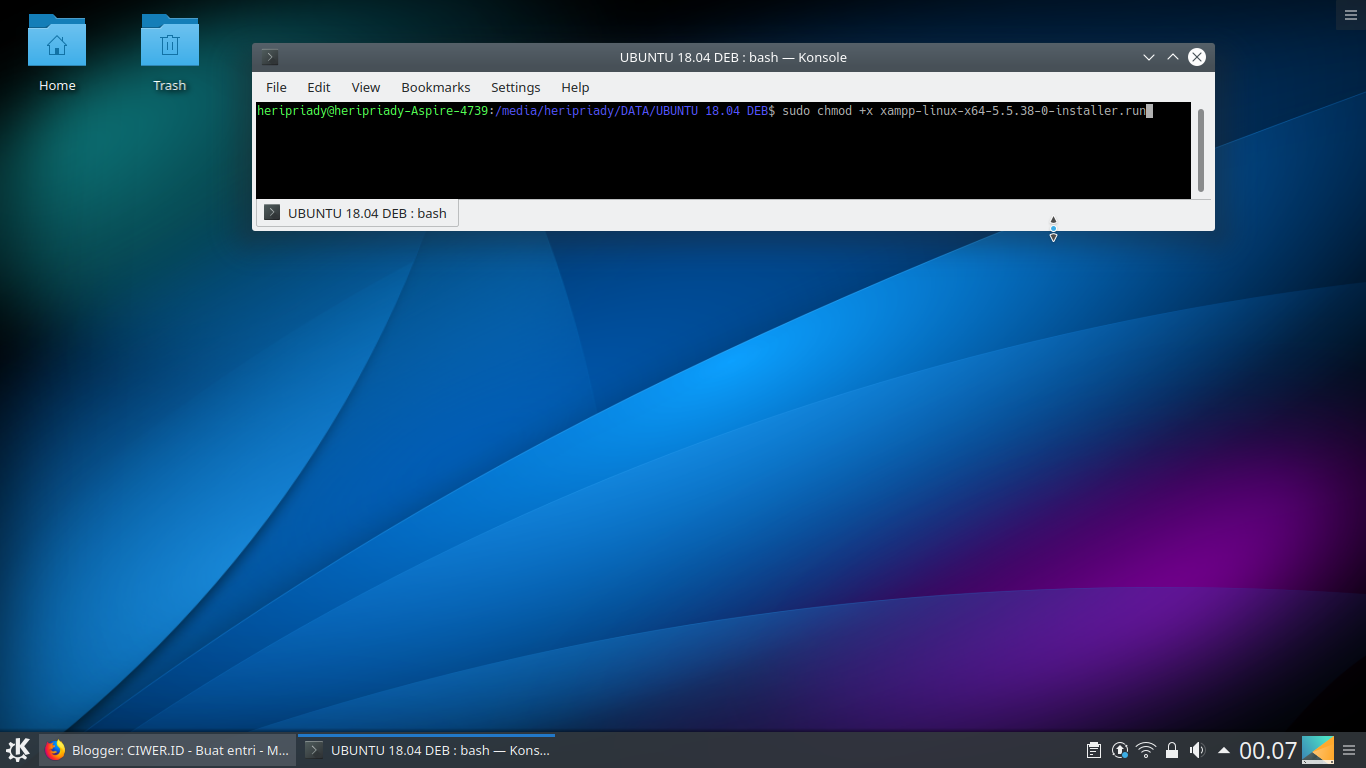Click the terminal icon on the bash tab
Image resolution: width=1366 pixels, height=768 pixels.
272,212
